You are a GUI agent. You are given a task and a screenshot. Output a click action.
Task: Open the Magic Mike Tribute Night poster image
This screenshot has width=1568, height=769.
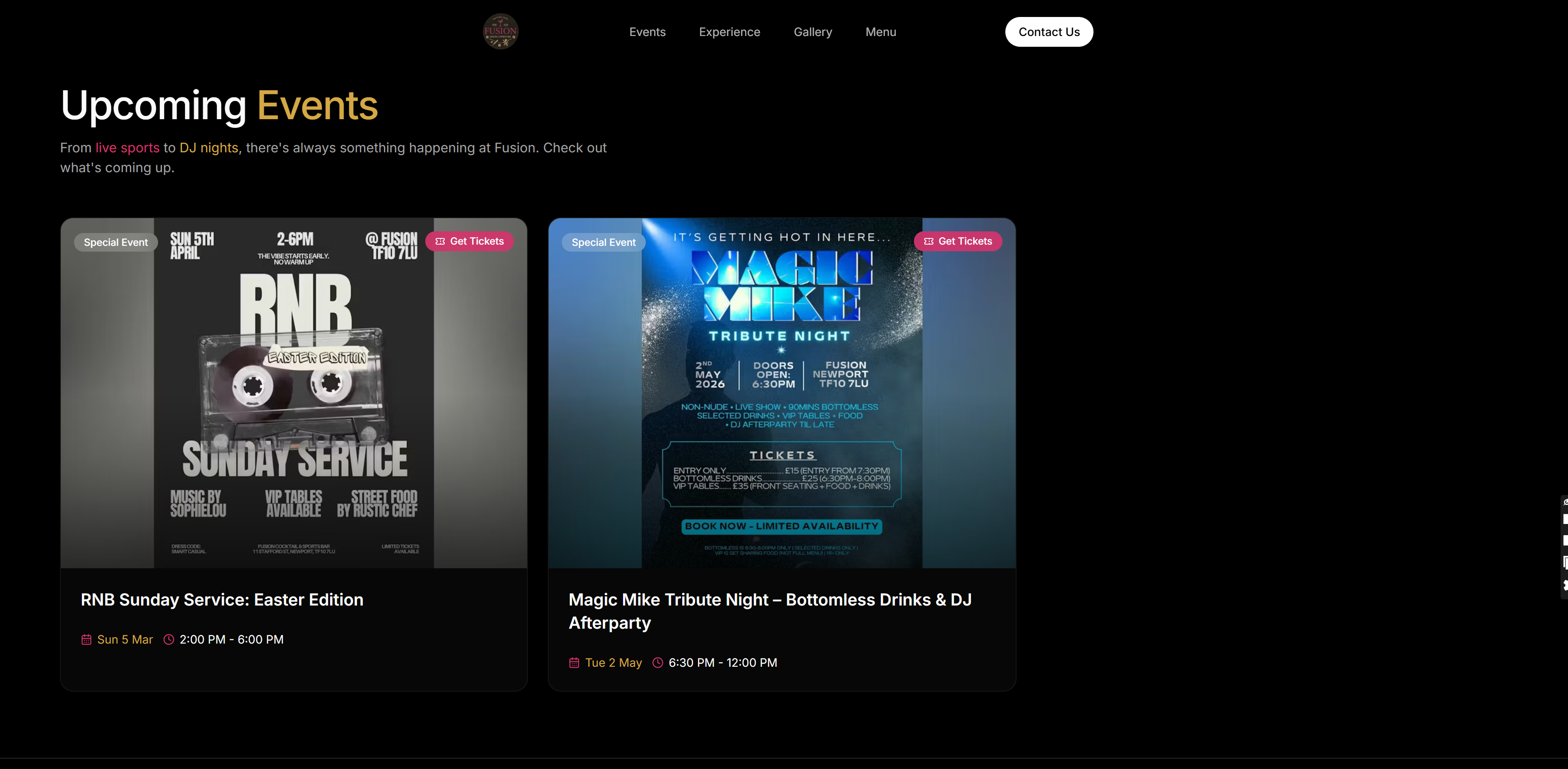[x=782, y=393]
